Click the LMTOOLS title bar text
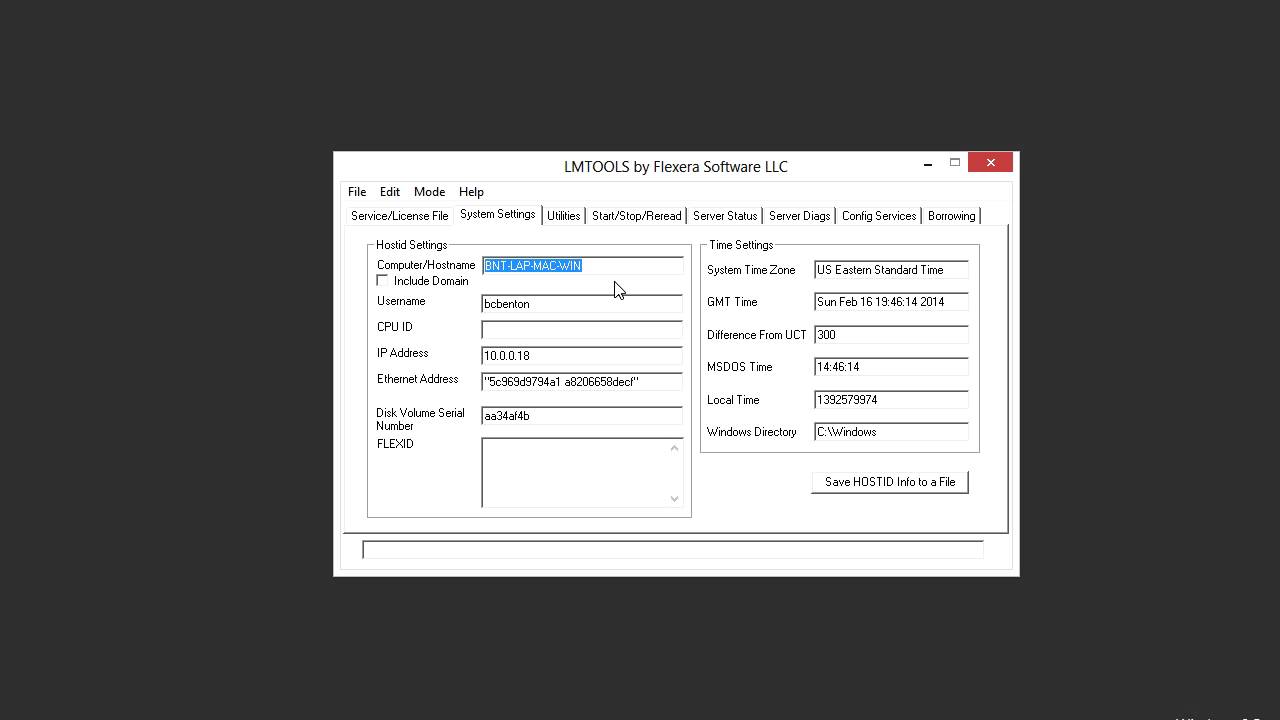This screenshot has width=1280, height=720. 676,167
